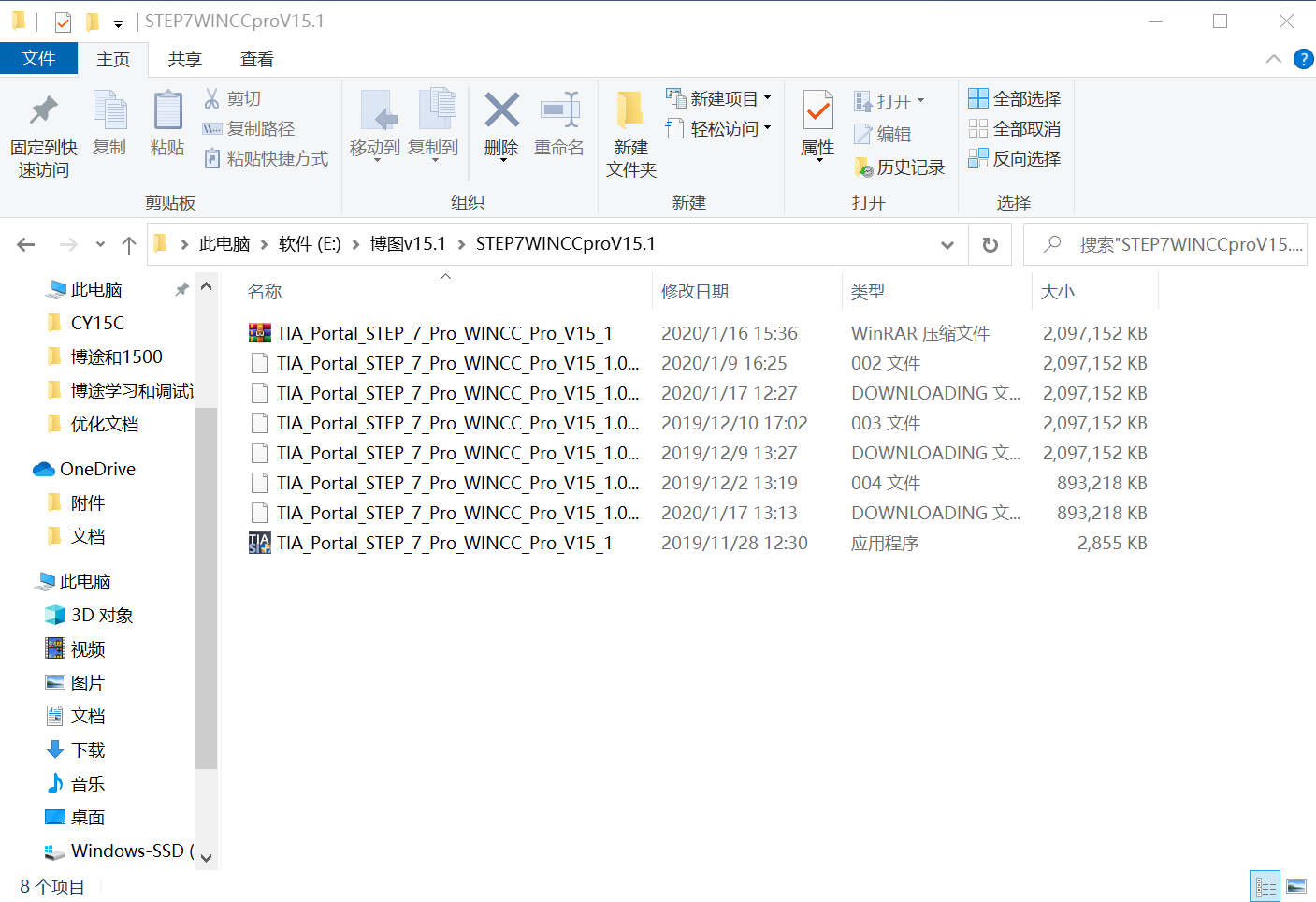Navigate back with the left arrow
The image size is (1316, 902).
(x=26, y=245)
